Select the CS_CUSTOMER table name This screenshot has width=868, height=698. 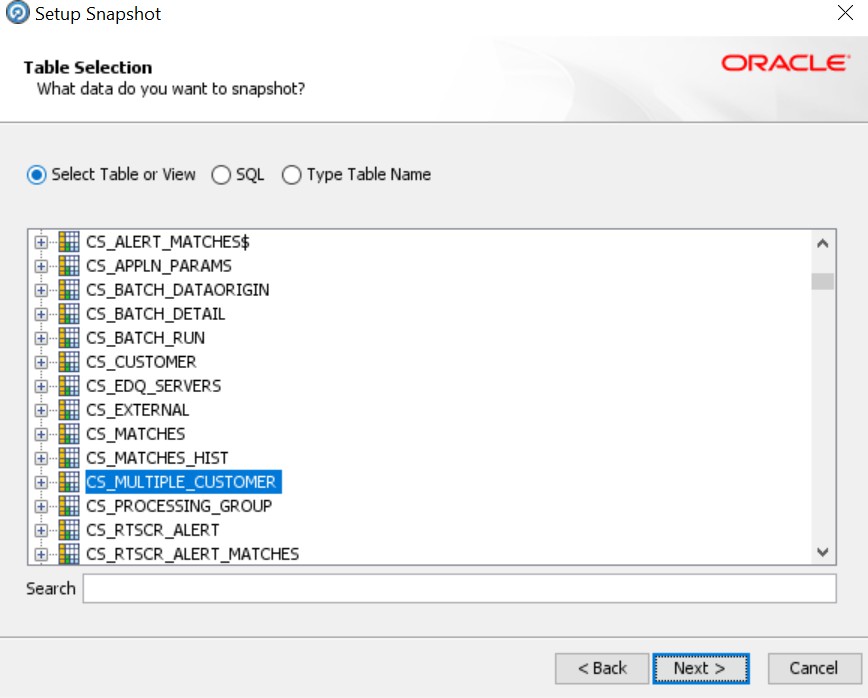pyautogui.click(x=141, y=362)
